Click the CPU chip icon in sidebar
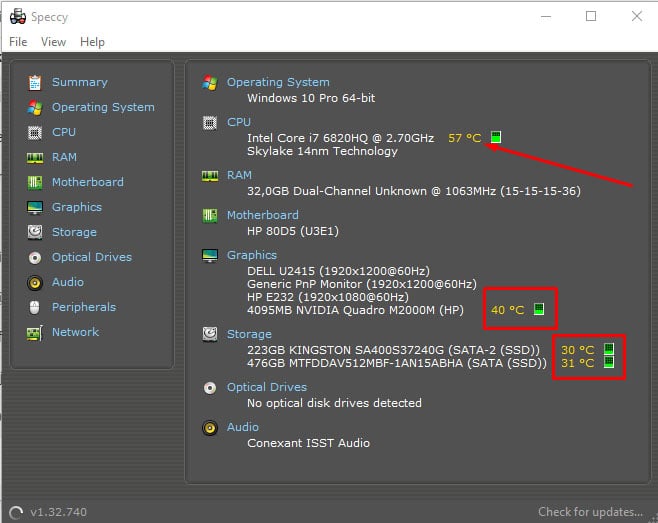658x523 pixels. pyautogui.click(x=35, y=133)
